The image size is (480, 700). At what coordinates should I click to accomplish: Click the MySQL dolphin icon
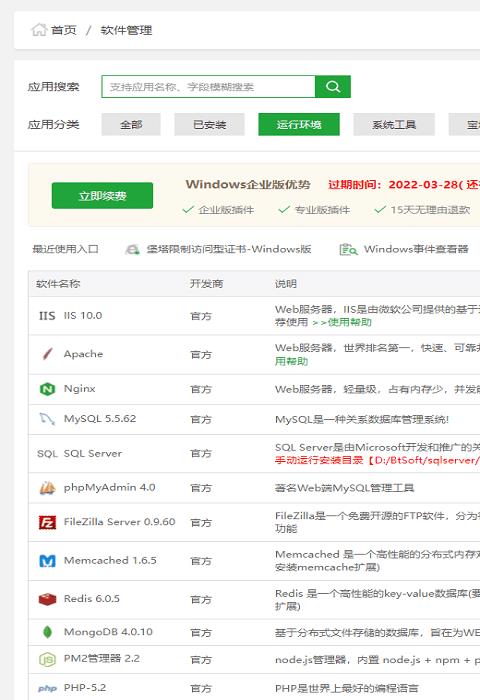click(47, 419)
